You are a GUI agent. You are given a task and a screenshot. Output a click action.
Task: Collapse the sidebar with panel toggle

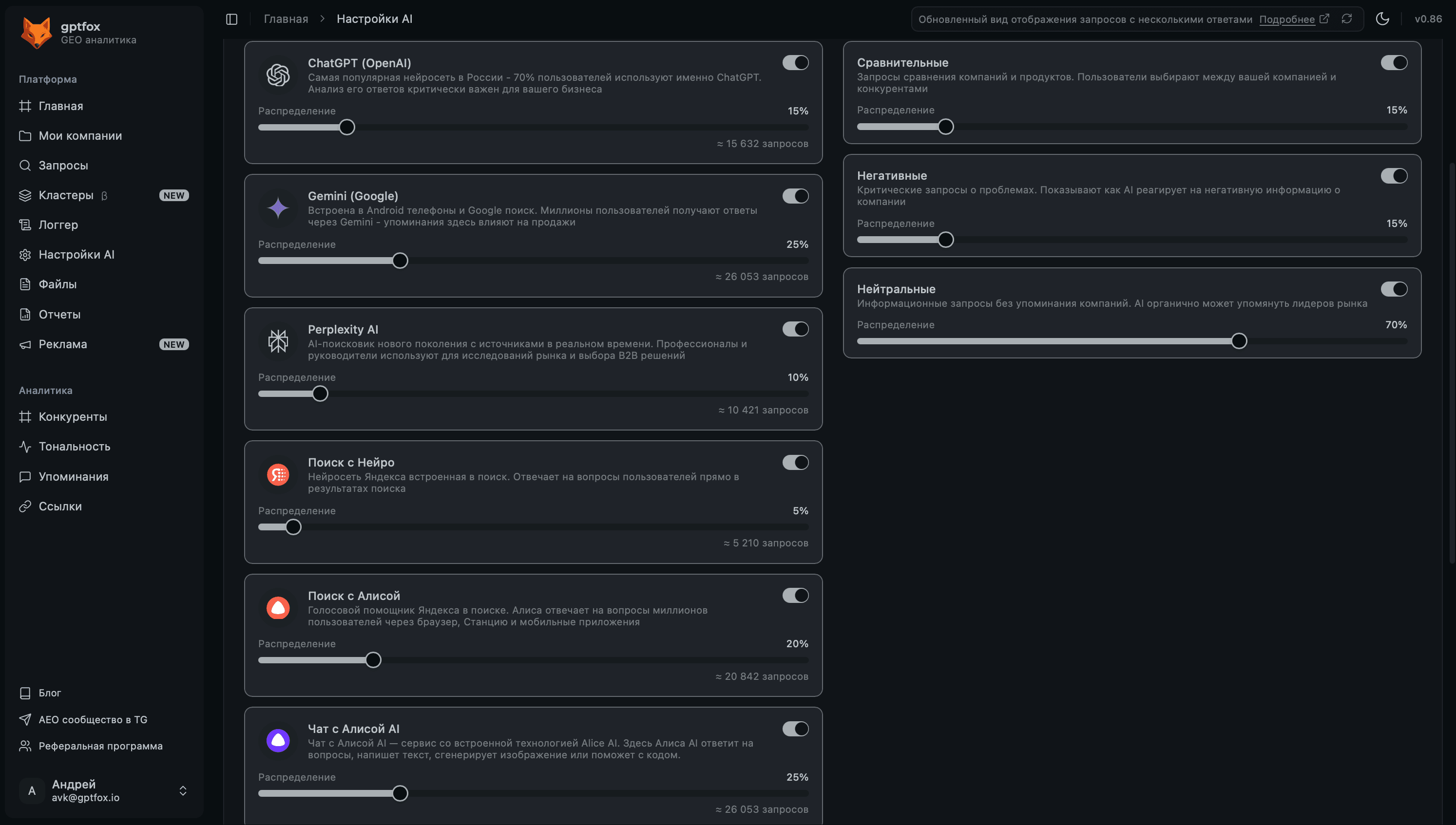(x=231, y=18)
